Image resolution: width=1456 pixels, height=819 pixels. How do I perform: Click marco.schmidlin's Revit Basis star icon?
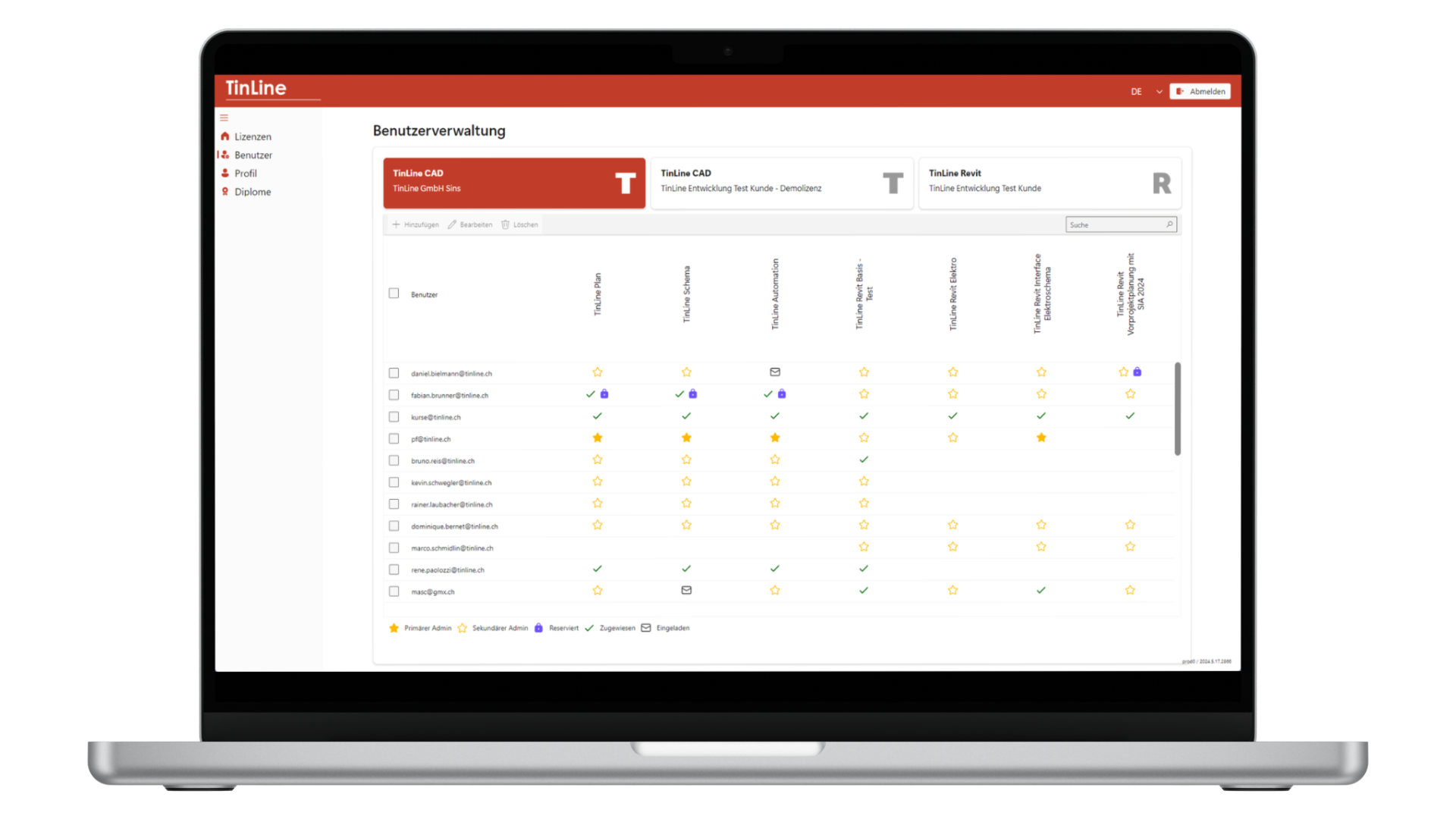coord(864,547)
